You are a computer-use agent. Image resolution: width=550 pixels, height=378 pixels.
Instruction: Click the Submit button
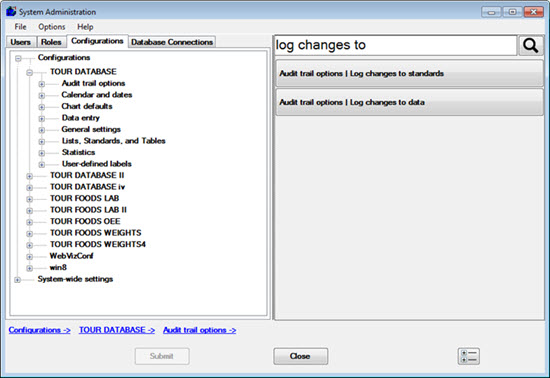point(162,356)
